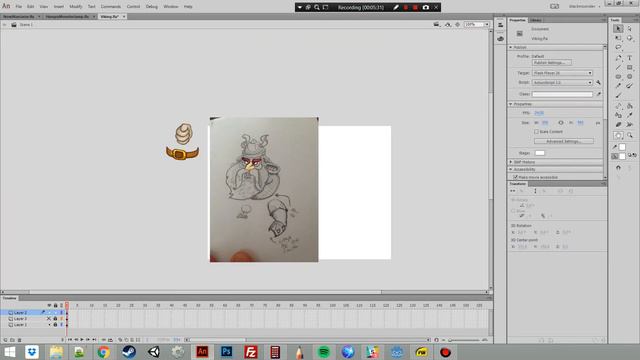Image resolution: width=640 pixels, height=360 pixels.
Task: Click the magnifier icon in recording toolbar
Action: (317, 7)
